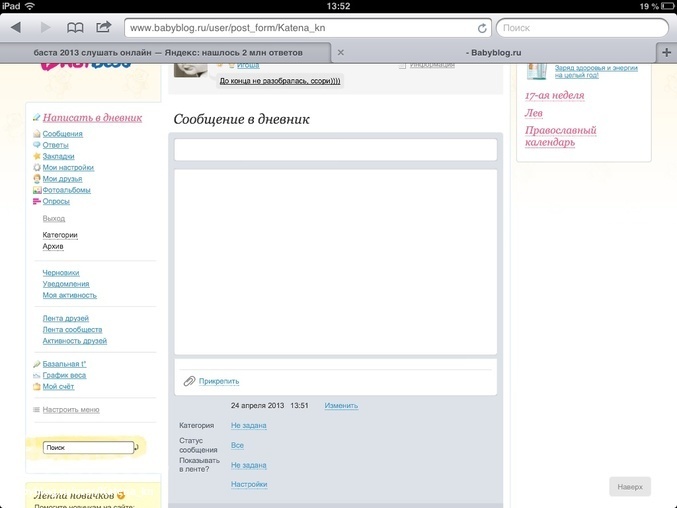Image resolution: width=677 pixels, height=508 pixels.
Task: Click the pencil icon beside Написать в дневник
Action: [36, 118]
